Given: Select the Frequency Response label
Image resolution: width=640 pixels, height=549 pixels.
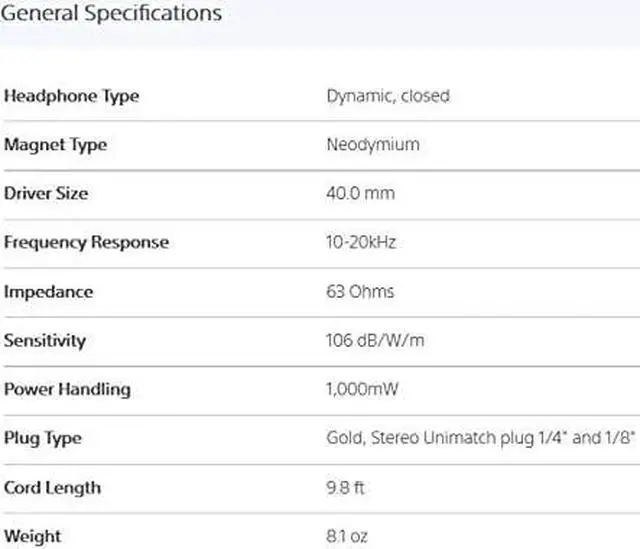Looking at the screenshot, I should tap(86, 242).
